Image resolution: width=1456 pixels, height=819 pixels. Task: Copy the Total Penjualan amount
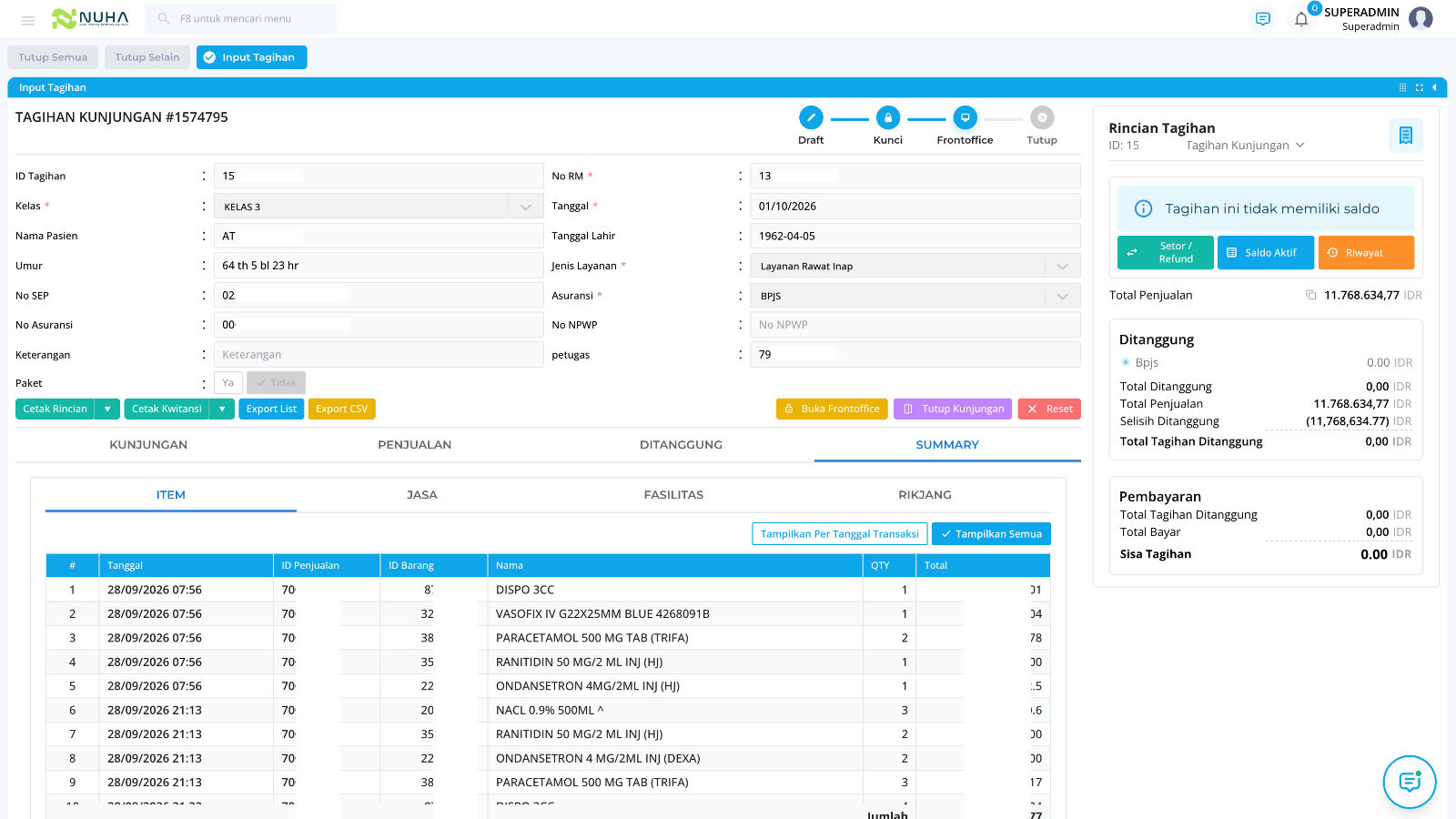1311,295
